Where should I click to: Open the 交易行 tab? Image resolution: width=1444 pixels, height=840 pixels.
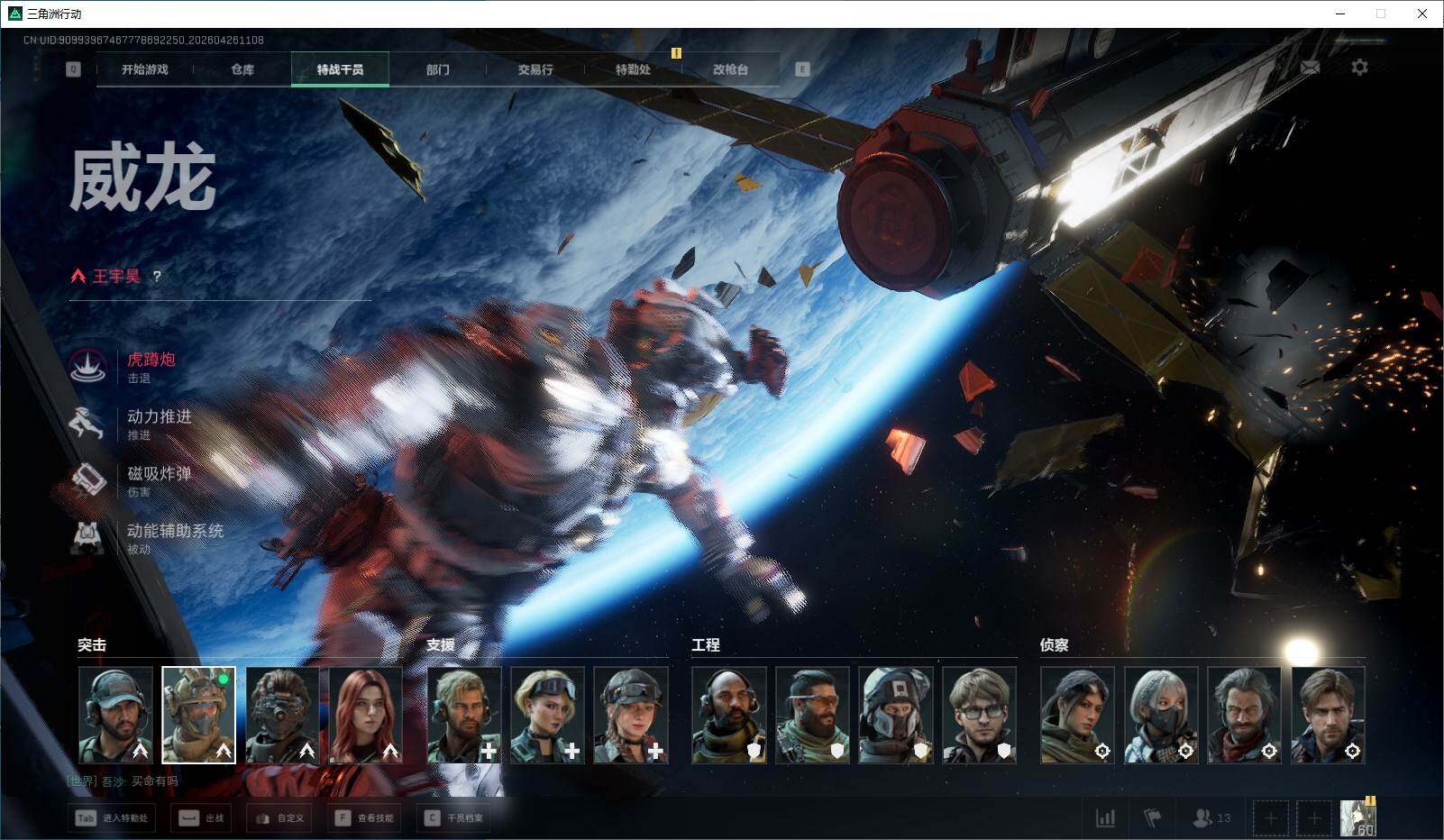click(x=535, y=69)
